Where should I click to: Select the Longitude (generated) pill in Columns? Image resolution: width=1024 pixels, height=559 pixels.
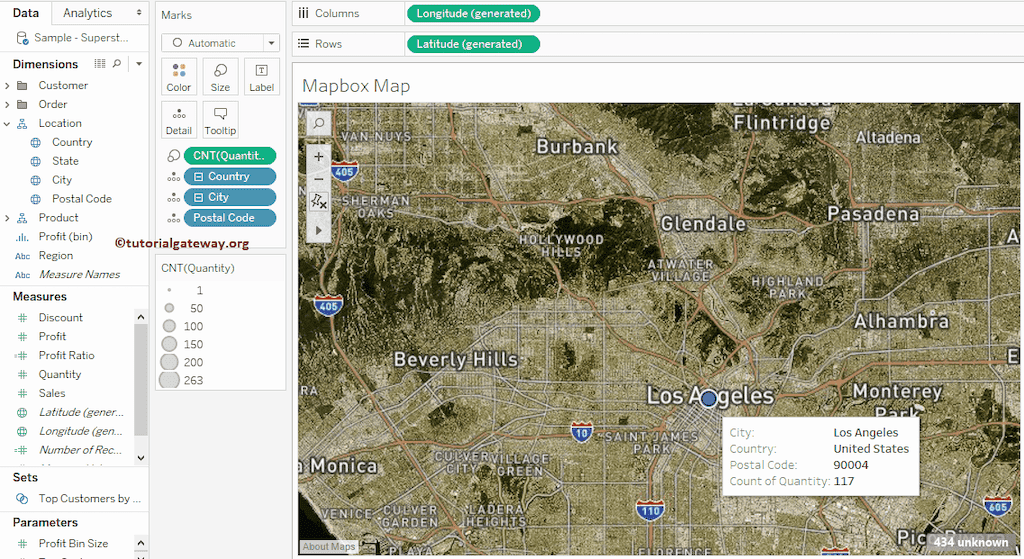[473, 14]
